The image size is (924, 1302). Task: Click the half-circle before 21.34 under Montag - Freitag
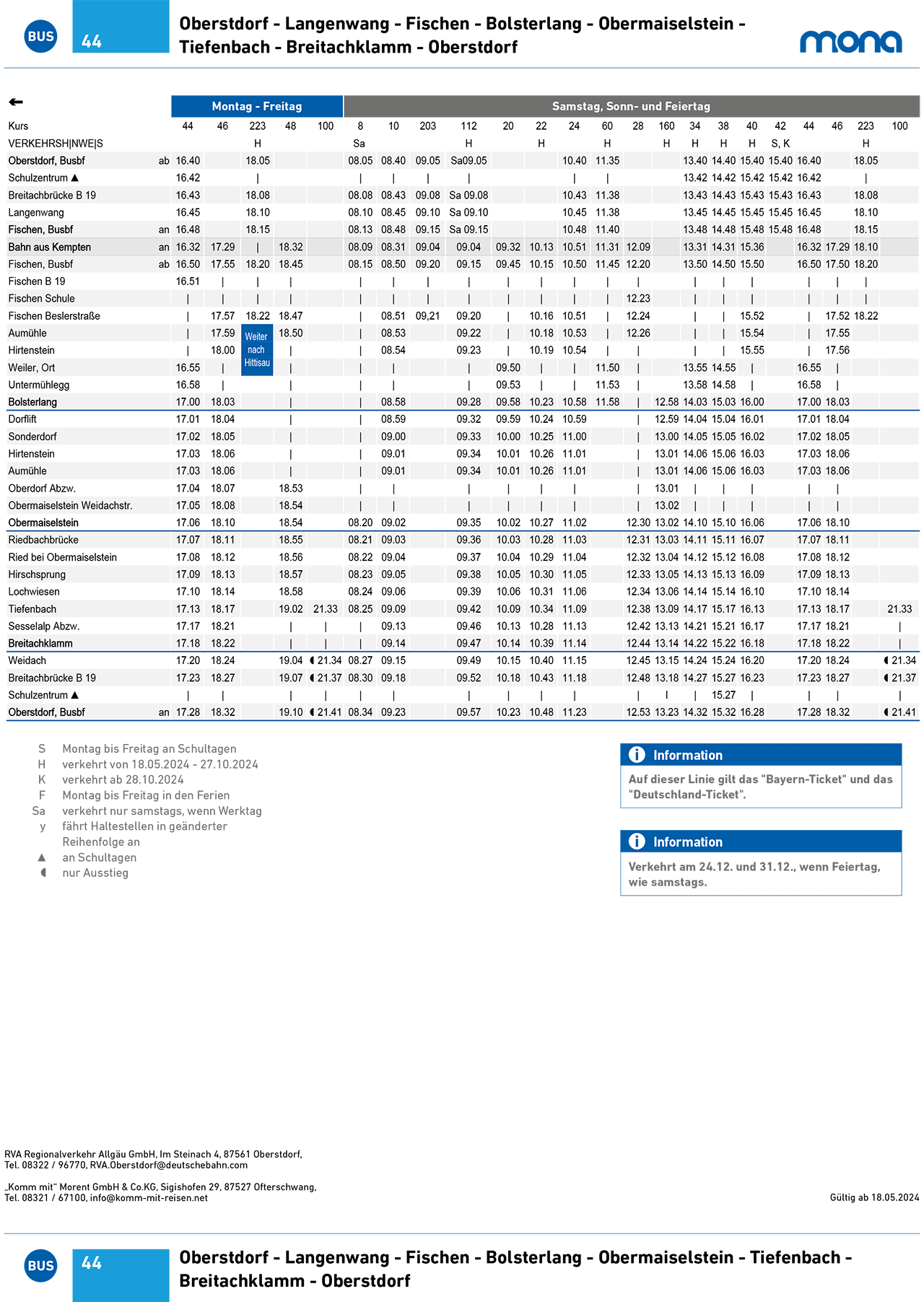(x=312, y=660)
